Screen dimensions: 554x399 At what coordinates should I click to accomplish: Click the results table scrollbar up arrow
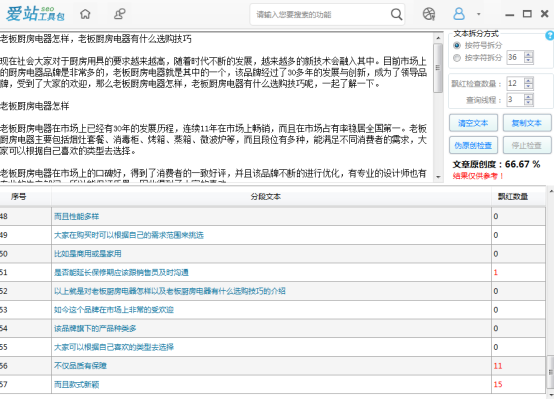551,191
